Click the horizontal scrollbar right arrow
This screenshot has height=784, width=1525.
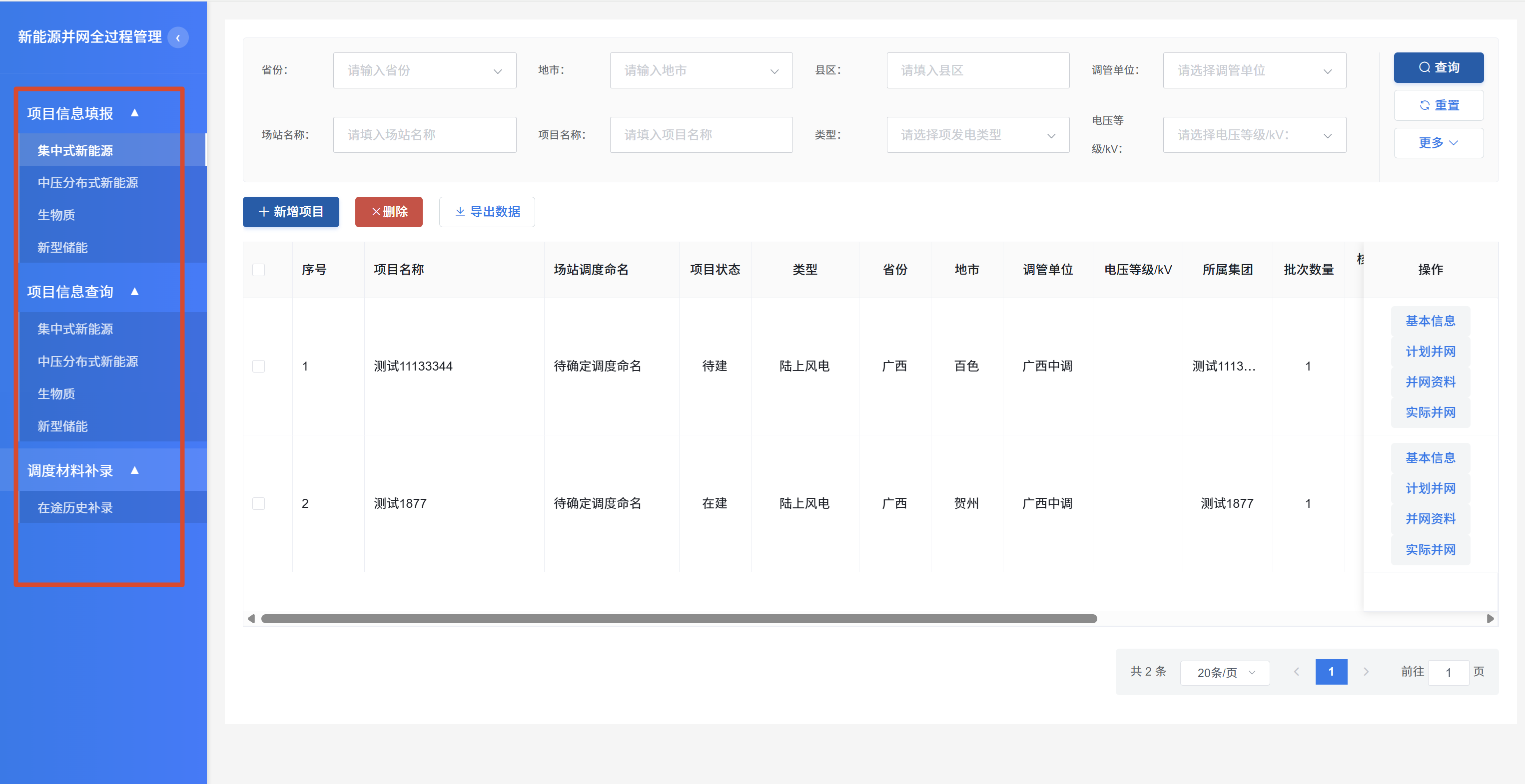pyautogui.click(x=1490, y=618)
